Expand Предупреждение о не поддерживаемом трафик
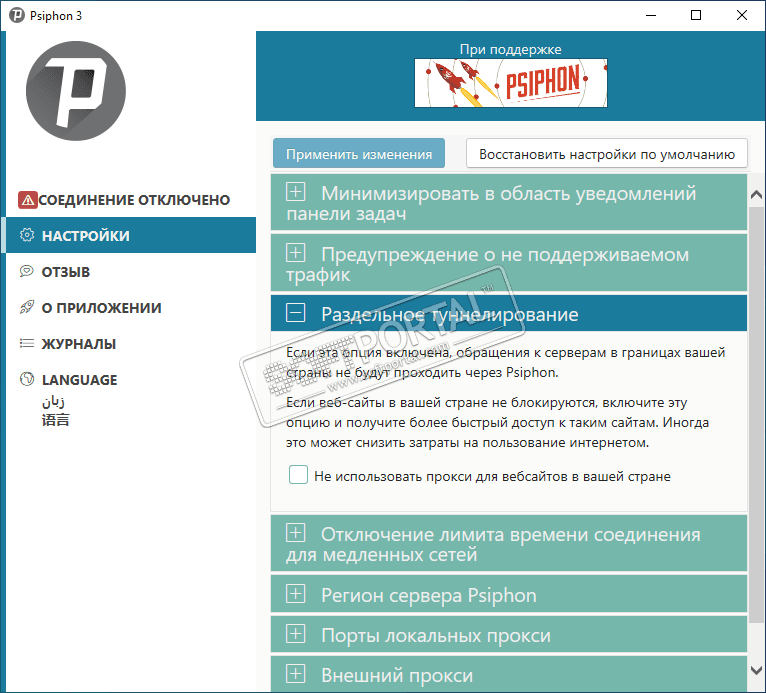Viewport: 766px width, 693px height. pos(509,264)
